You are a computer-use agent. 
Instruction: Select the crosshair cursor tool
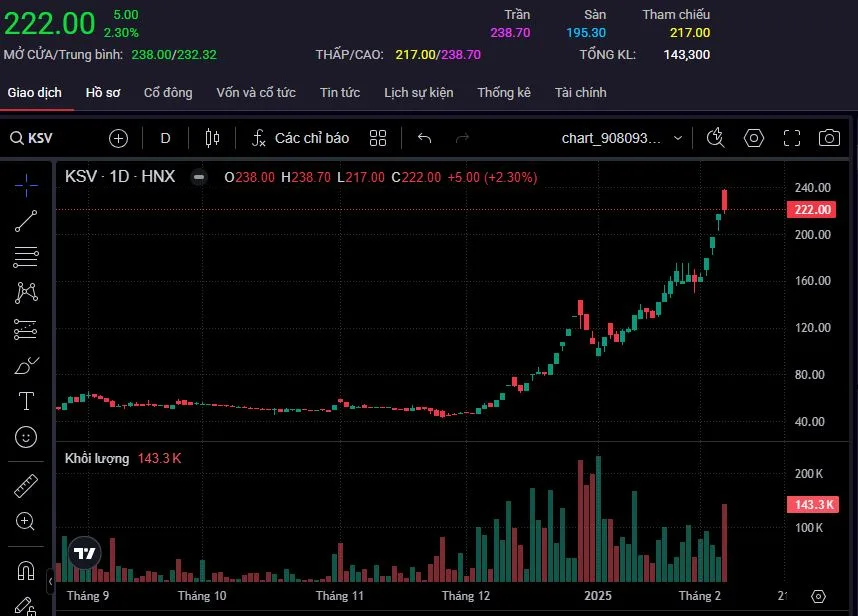(x=26, y=185)
